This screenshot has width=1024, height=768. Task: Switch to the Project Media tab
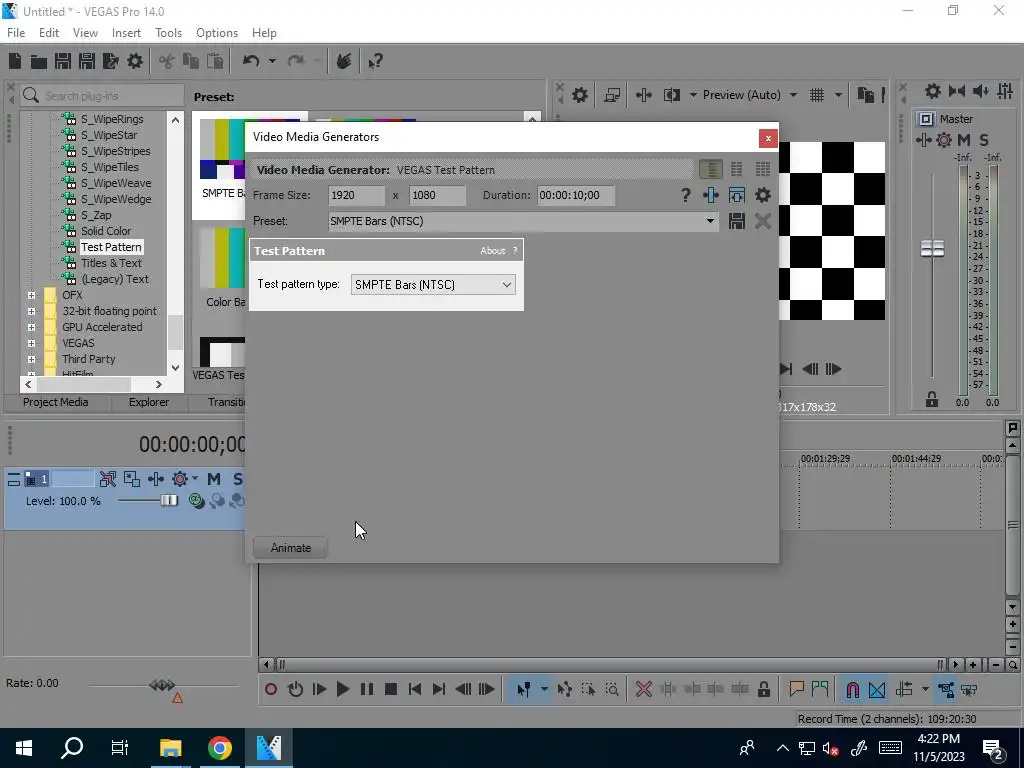pos(56,402)
